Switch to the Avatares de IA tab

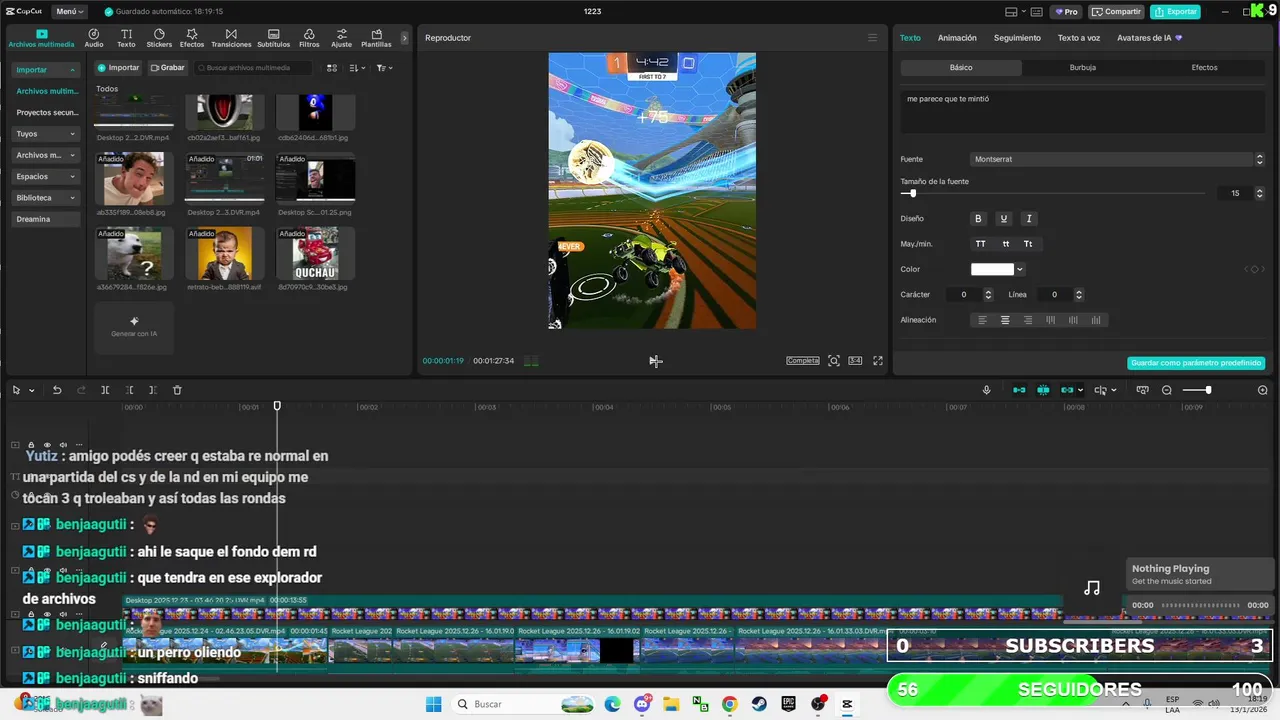pyautogui.click(x=1149, y=38)
